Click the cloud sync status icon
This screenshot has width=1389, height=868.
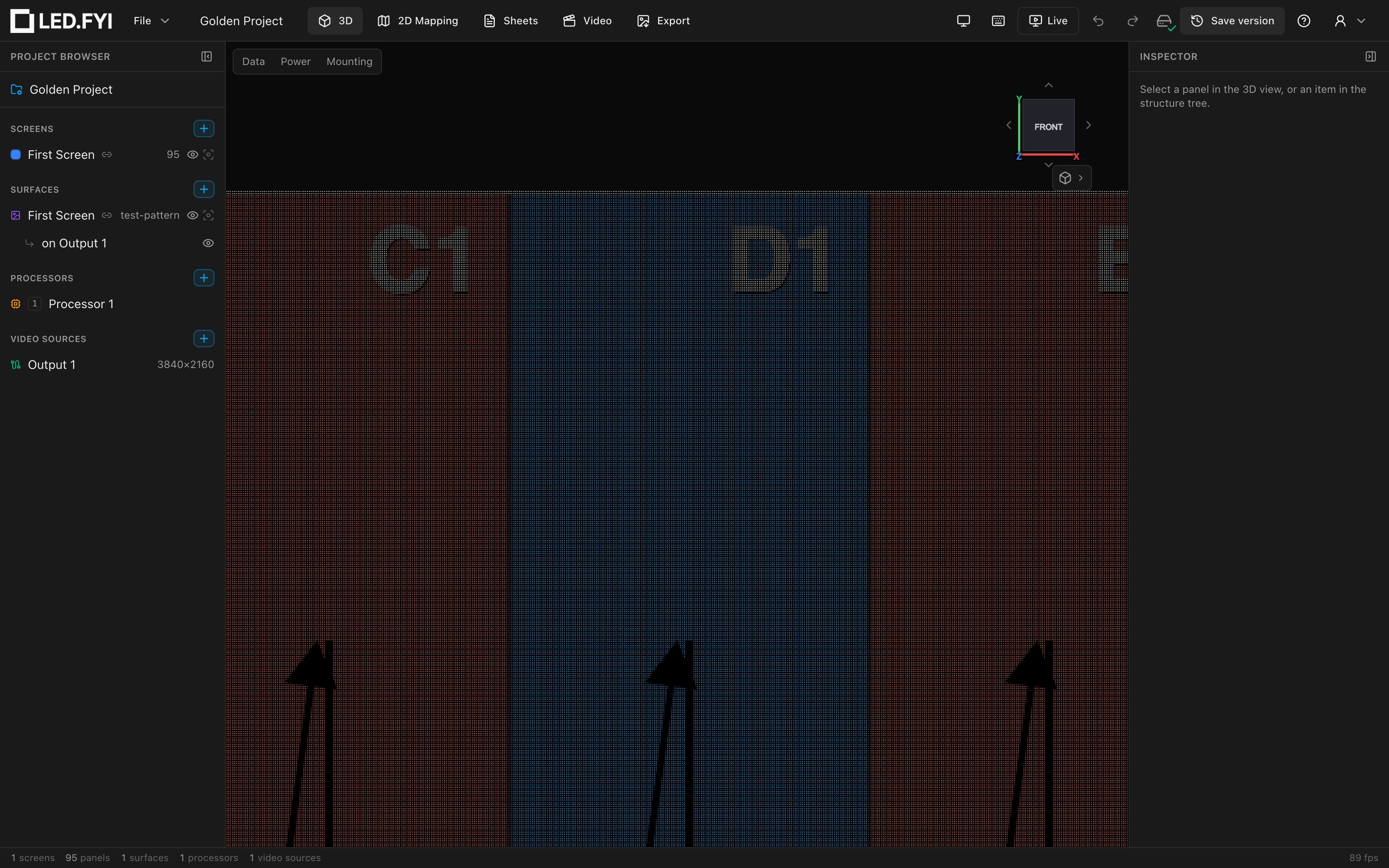1165,21
